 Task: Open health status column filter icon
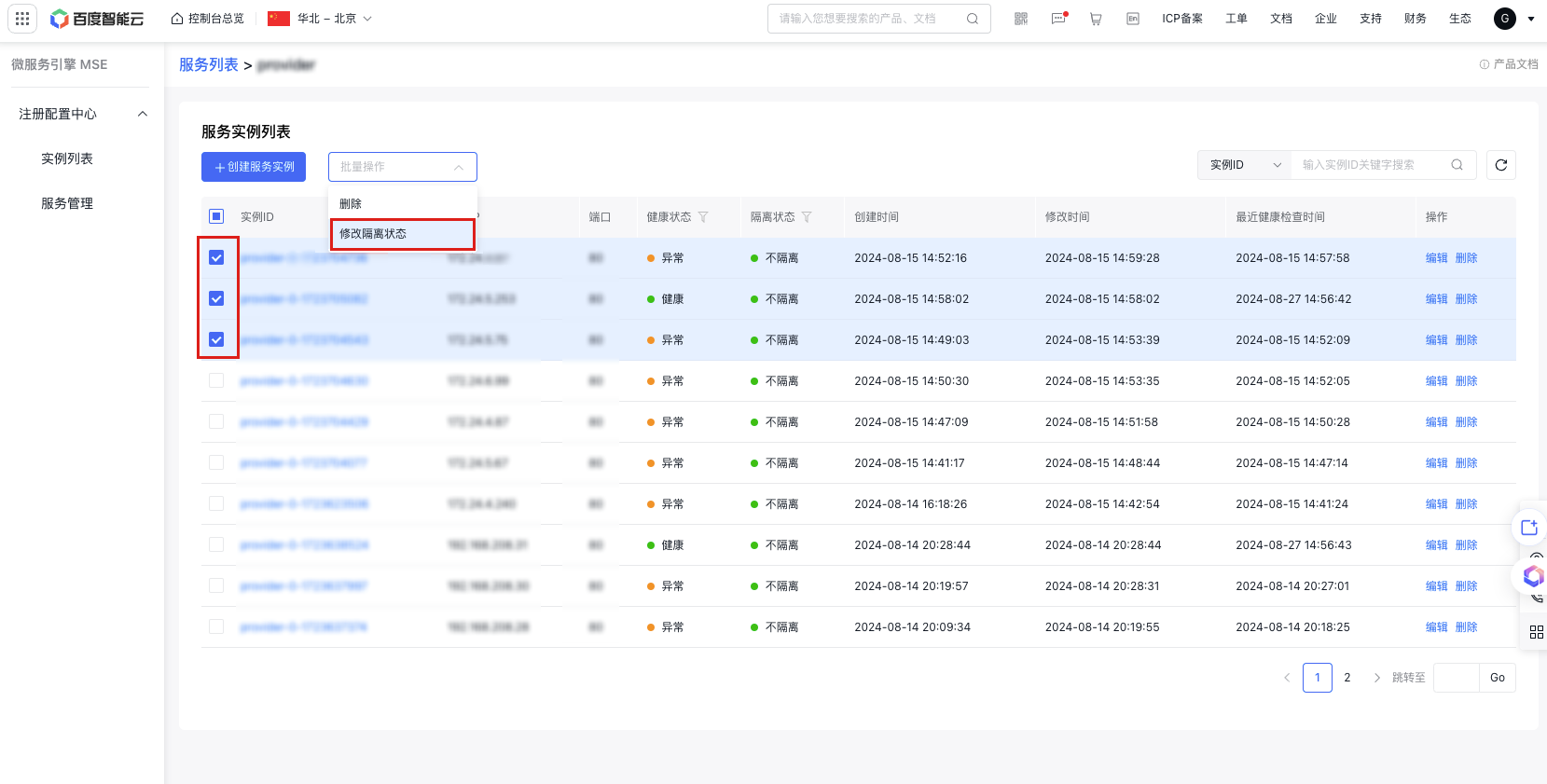coord(703,217)
